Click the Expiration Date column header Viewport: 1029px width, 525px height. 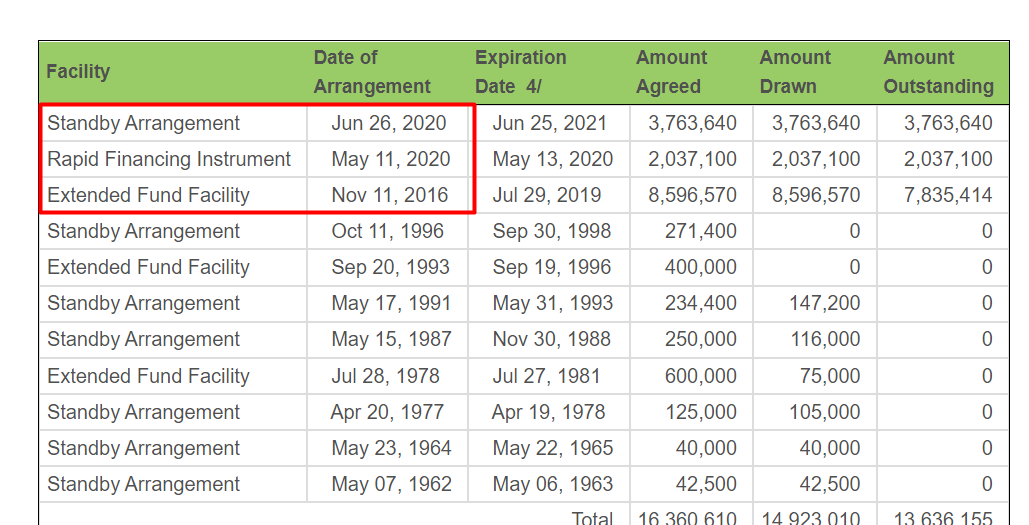pos(520,72)
